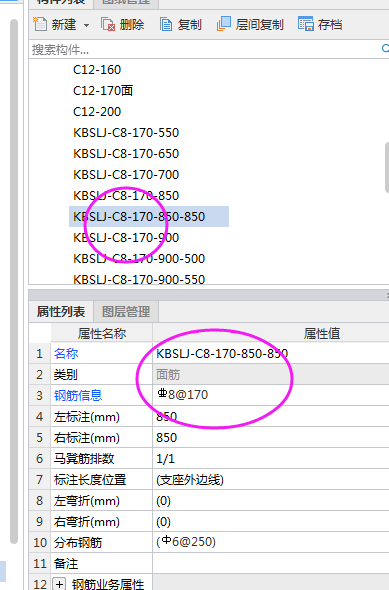This screenshot has height=590, width=389.
Task: Select component C12-200 in list
Action: click(x=97, y=112)
